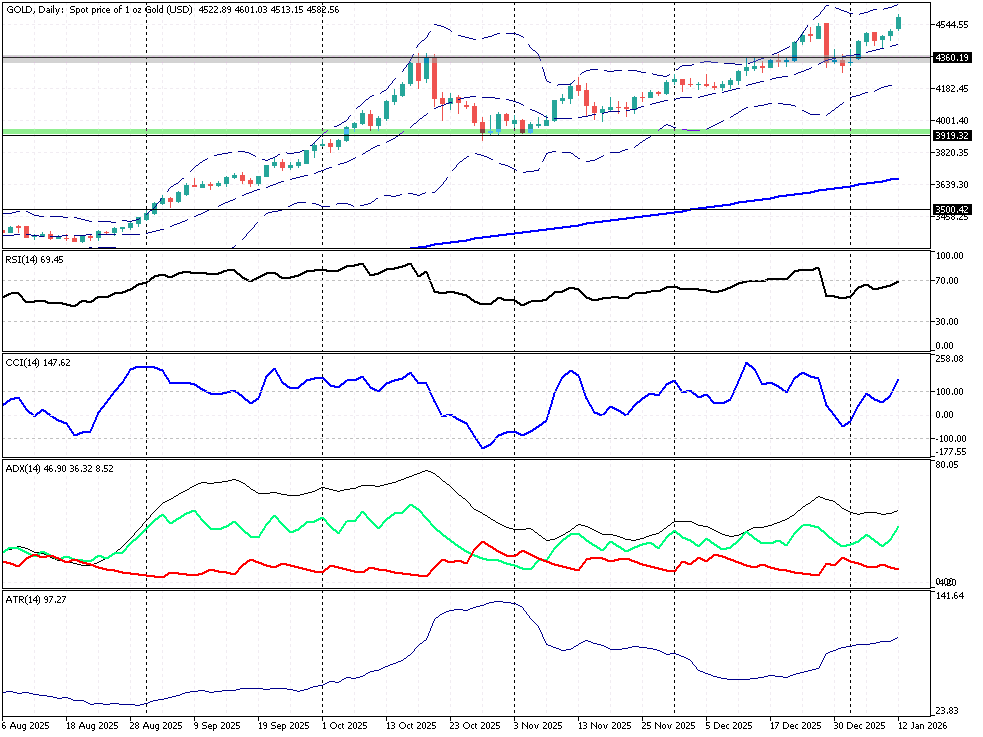Click the 80.05 value on ADX axis

point(948,465)
